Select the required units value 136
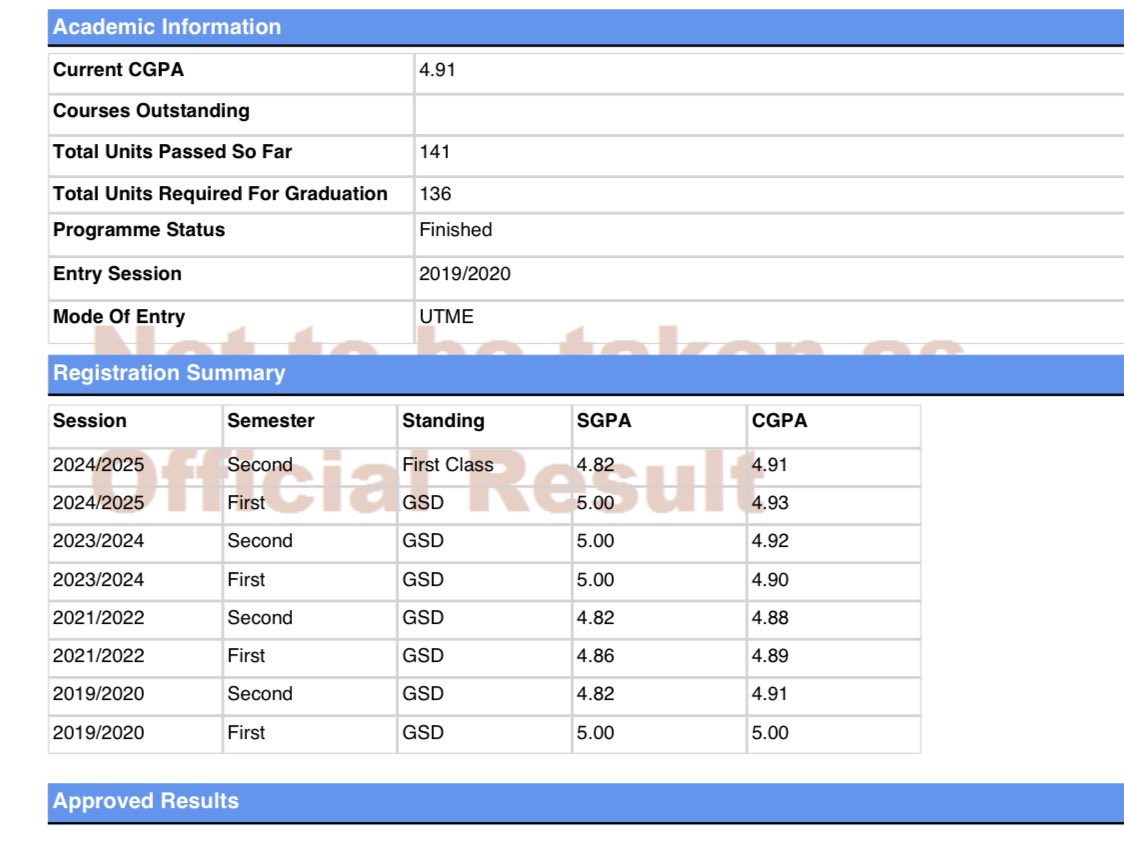Screen dimensions: 1124x855 (x=435, y=194)
